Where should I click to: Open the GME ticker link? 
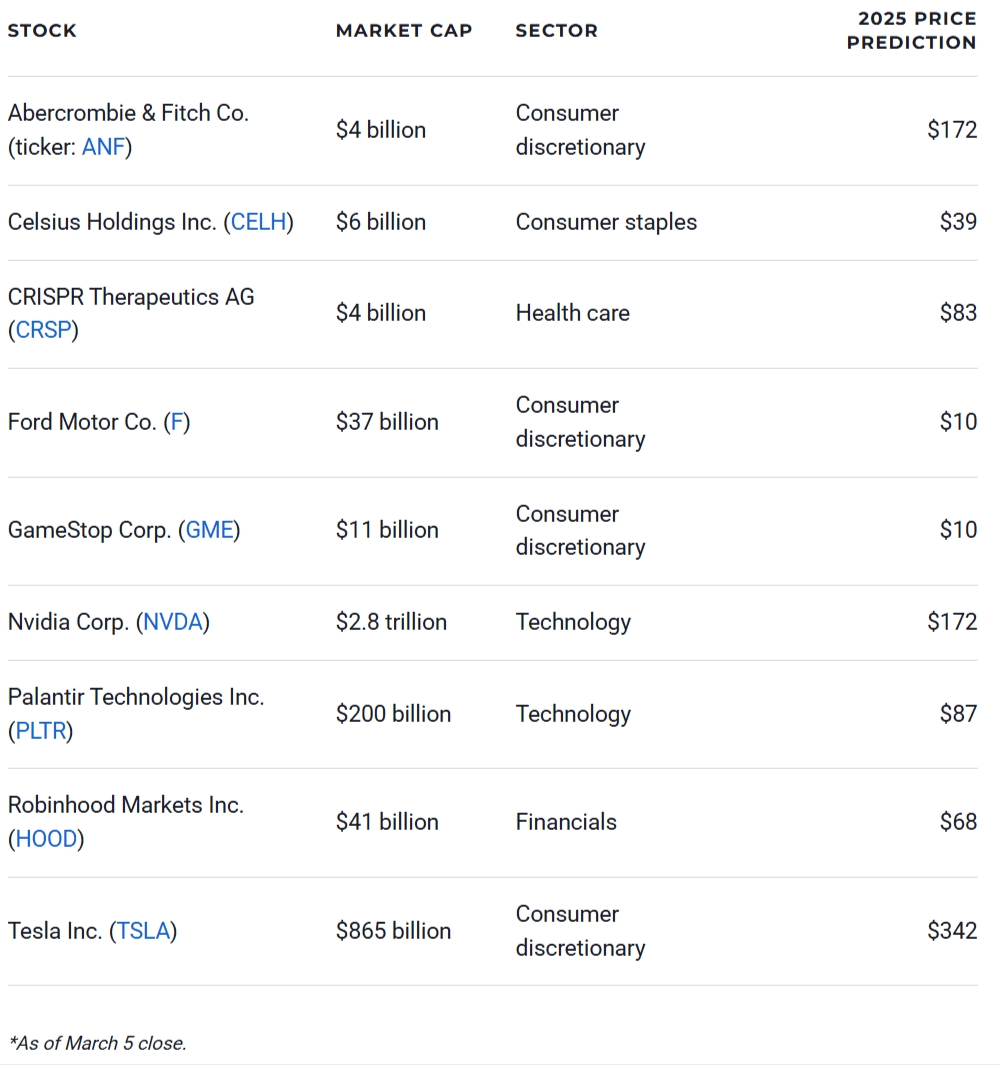tap(210, 530)
